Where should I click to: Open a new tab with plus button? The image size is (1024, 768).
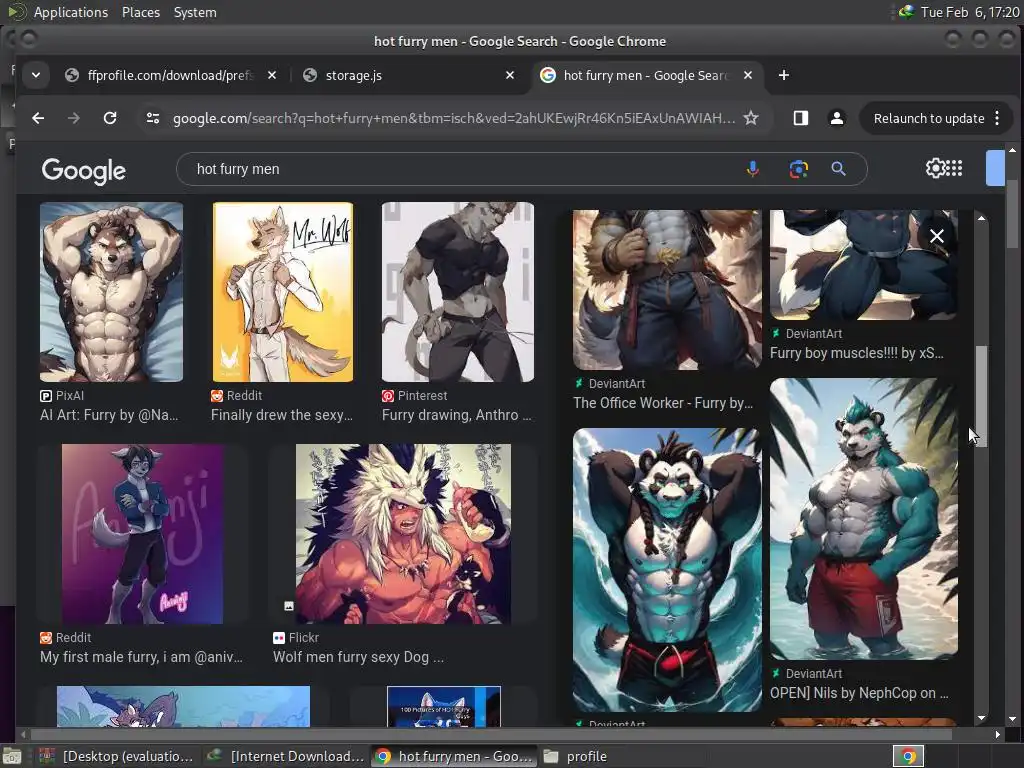(784, 75)
